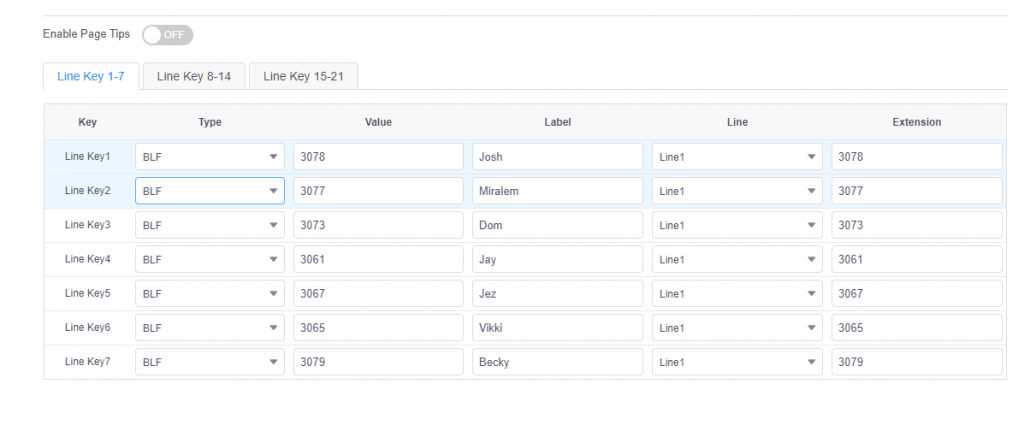Select the Label field with Dom
The height and width of the screenshot is (431, 1024).
point(558,225)
